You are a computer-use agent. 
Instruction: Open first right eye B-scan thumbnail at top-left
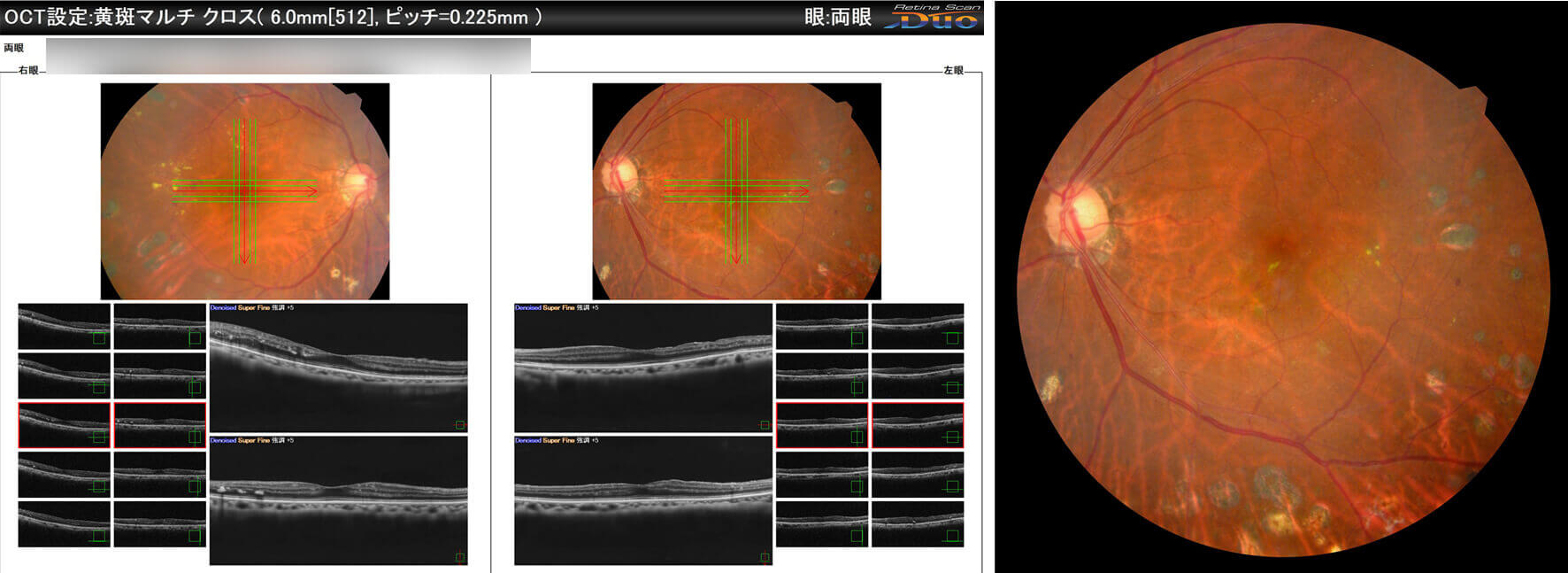[65, 326]
